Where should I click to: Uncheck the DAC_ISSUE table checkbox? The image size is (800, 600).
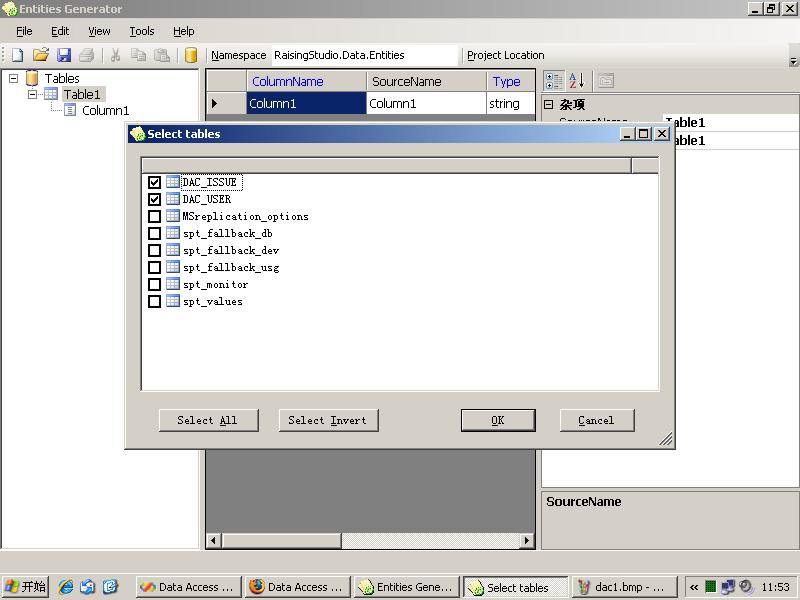pos(154,183)
